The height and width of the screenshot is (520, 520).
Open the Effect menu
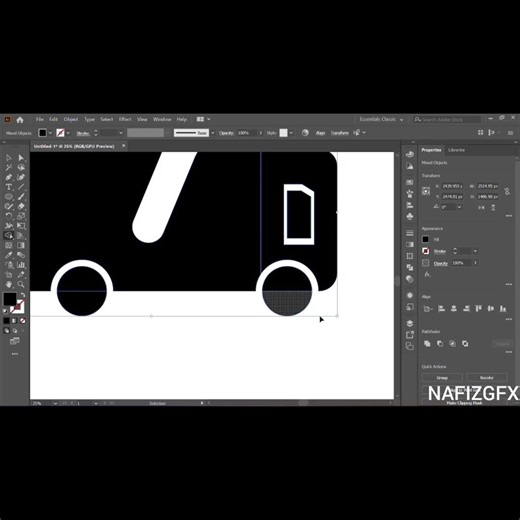coord(125,119)
